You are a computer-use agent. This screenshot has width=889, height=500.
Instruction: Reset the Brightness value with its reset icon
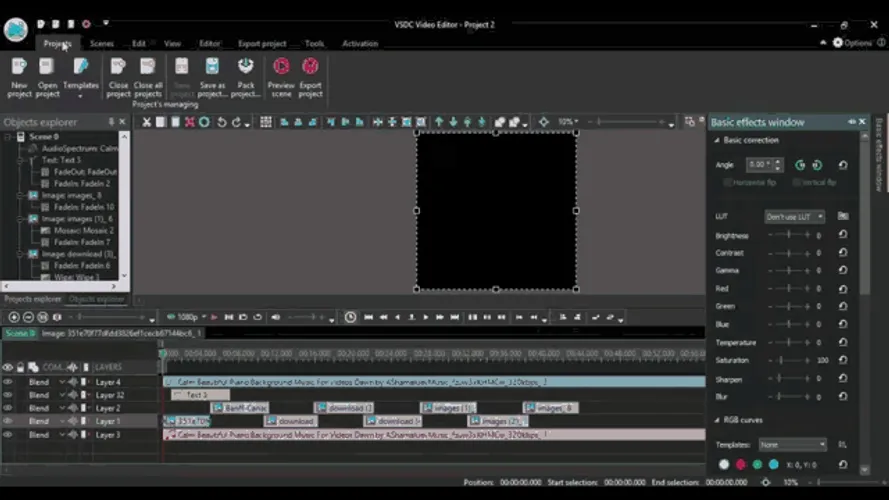pyautogui.click(x=843, y=236)
